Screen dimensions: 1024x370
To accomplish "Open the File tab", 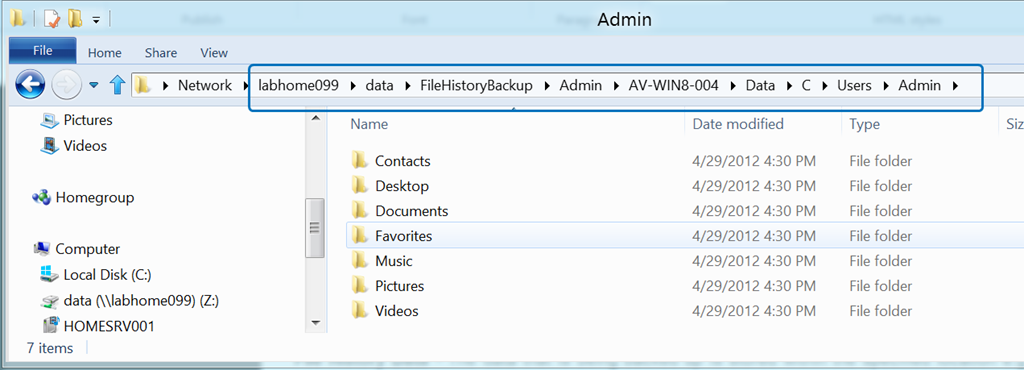I will click(42, 51).
